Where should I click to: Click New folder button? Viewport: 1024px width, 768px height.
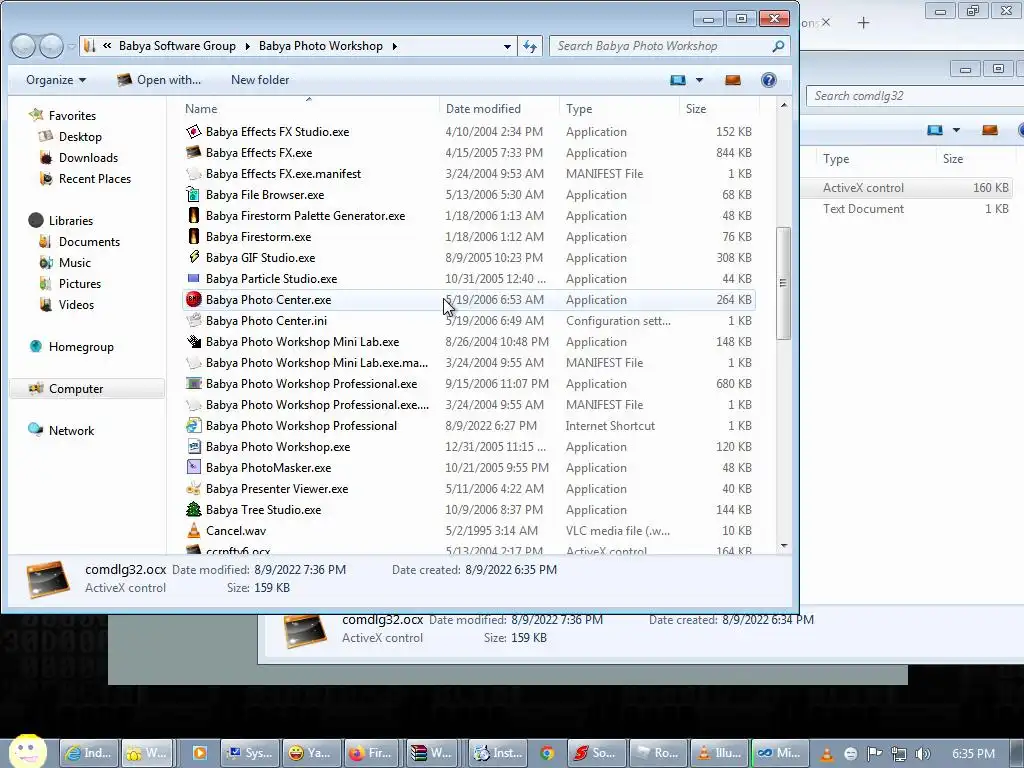pyautogui.click(x=260, y=80)
